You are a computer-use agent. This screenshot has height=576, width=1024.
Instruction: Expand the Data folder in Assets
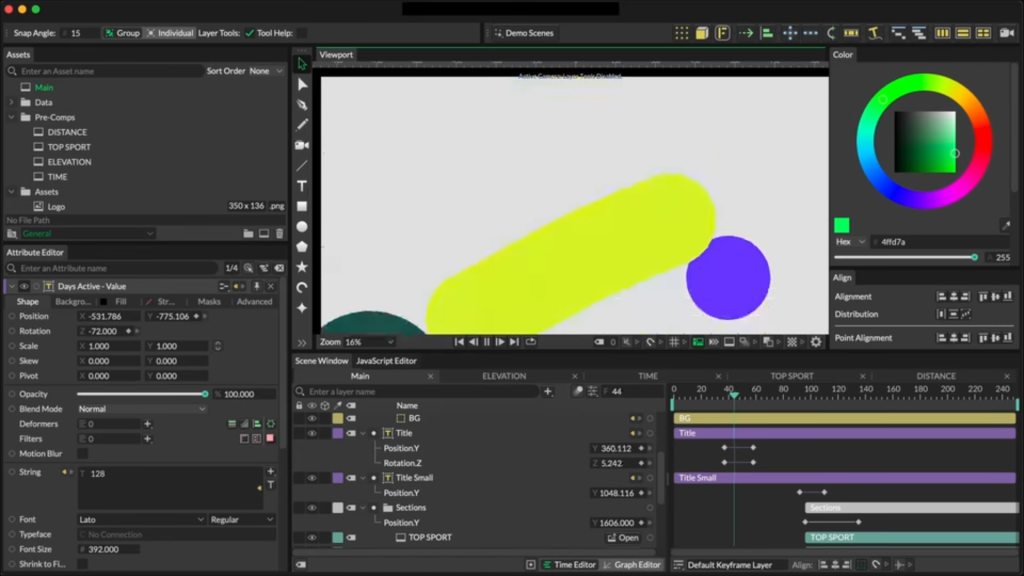coord(12,102)
